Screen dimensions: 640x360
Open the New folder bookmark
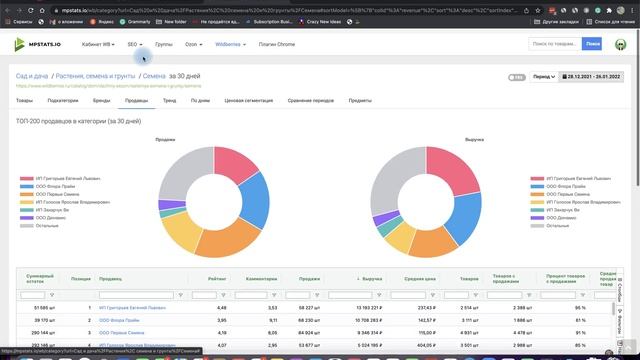[171, 22]
